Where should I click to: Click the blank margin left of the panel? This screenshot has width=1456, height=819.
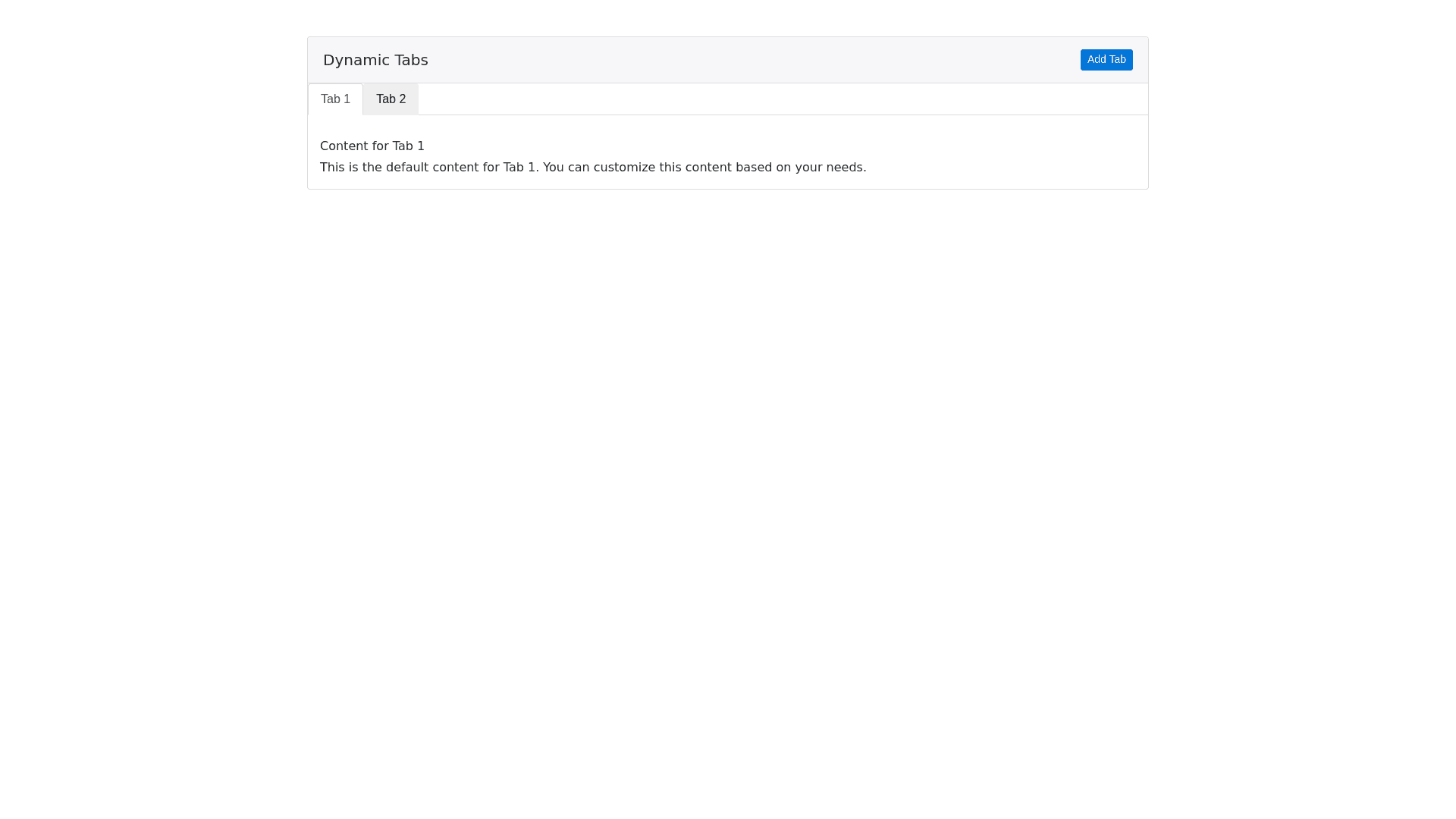152,114
